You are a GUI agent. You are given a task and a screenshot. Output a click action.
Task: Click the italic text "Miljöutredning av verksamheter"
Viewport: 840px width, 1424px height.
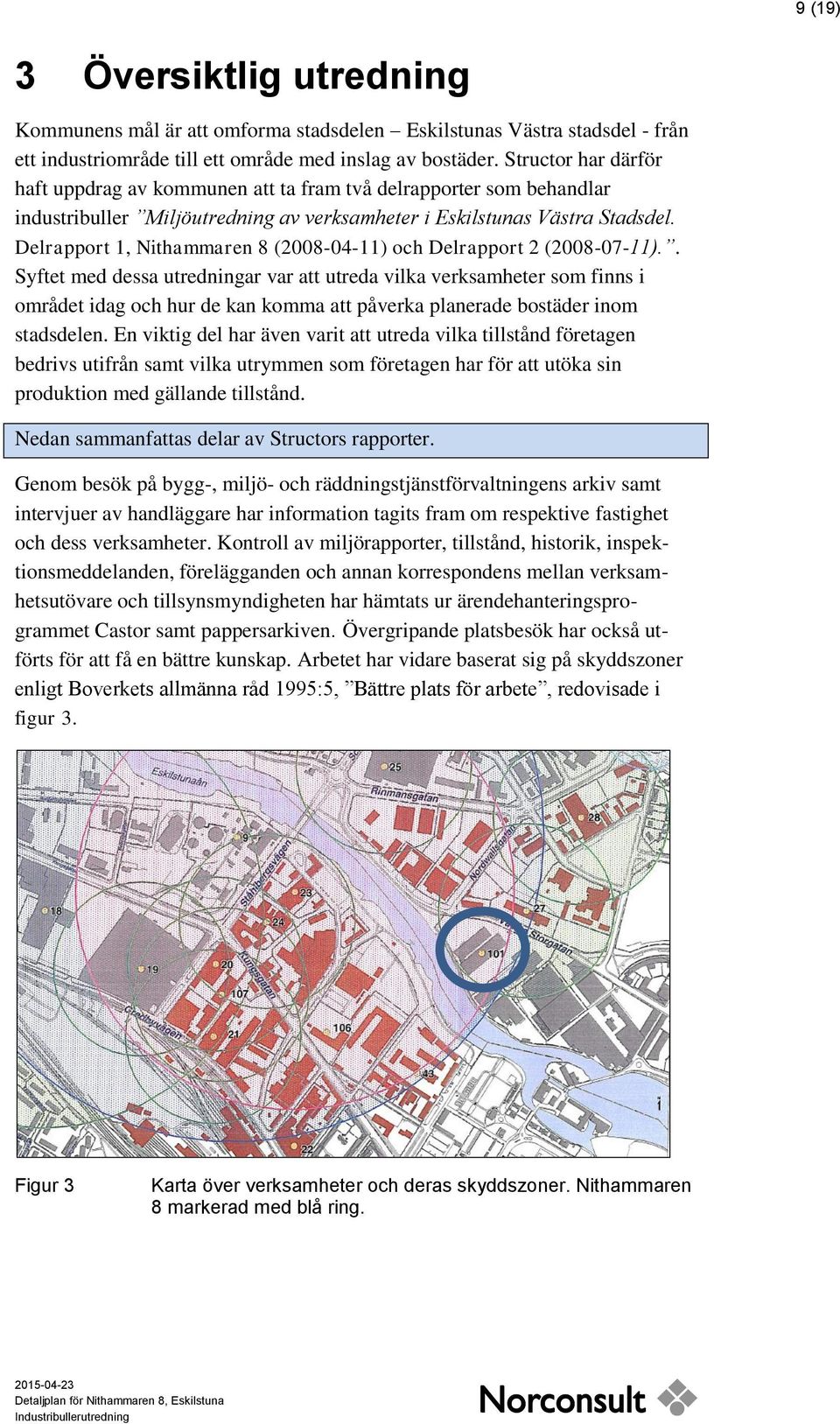pos(282,218)
